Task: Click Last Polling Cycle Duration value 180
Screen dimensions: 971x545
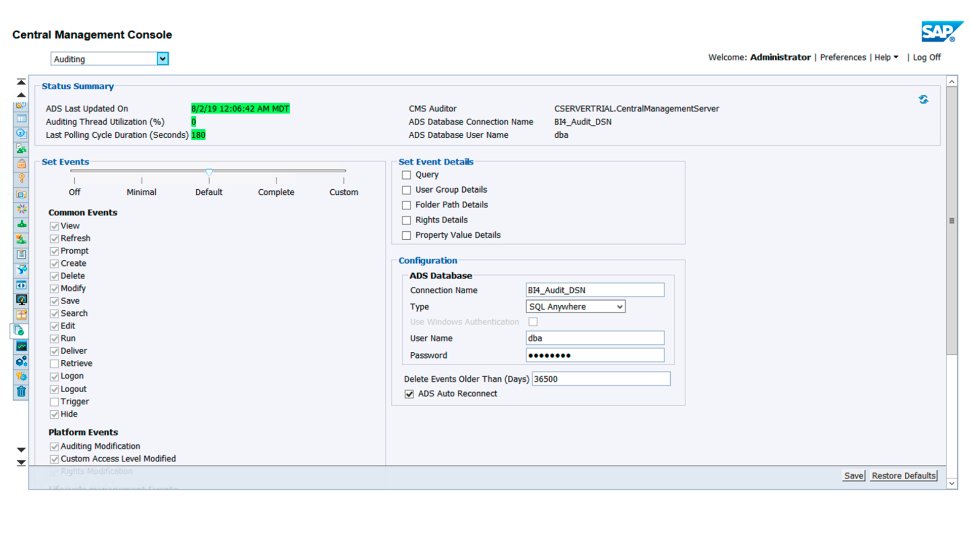Action: tap(198, 135)
